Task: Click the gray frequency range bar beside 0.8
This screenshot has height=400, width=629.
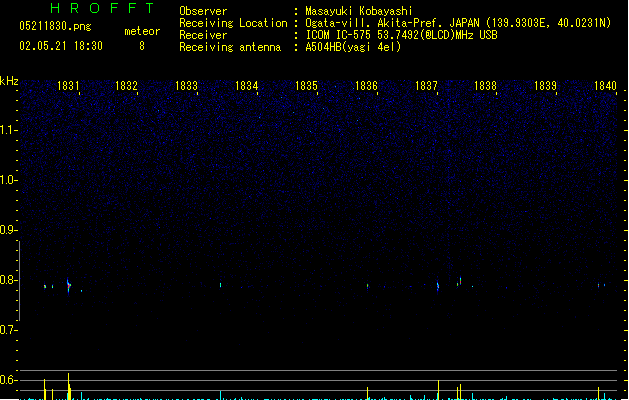Action: (x=19, y=281)
